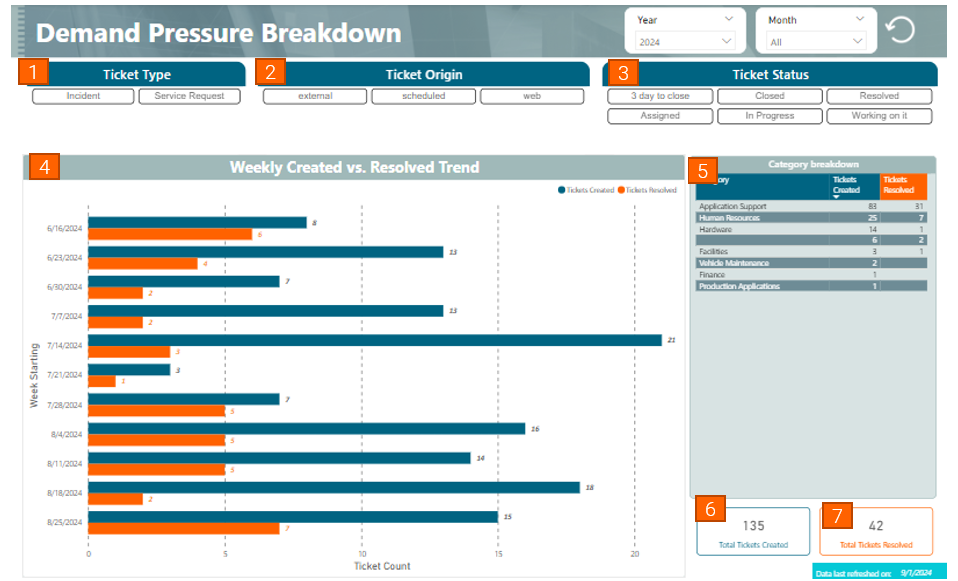Open the Month All dropdown

[816, 41]
